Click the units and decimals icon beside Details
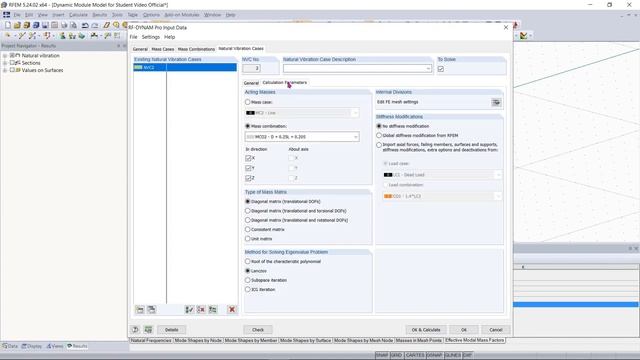Image resolution: width=640 pixels, height=360 pixels. 148,330
